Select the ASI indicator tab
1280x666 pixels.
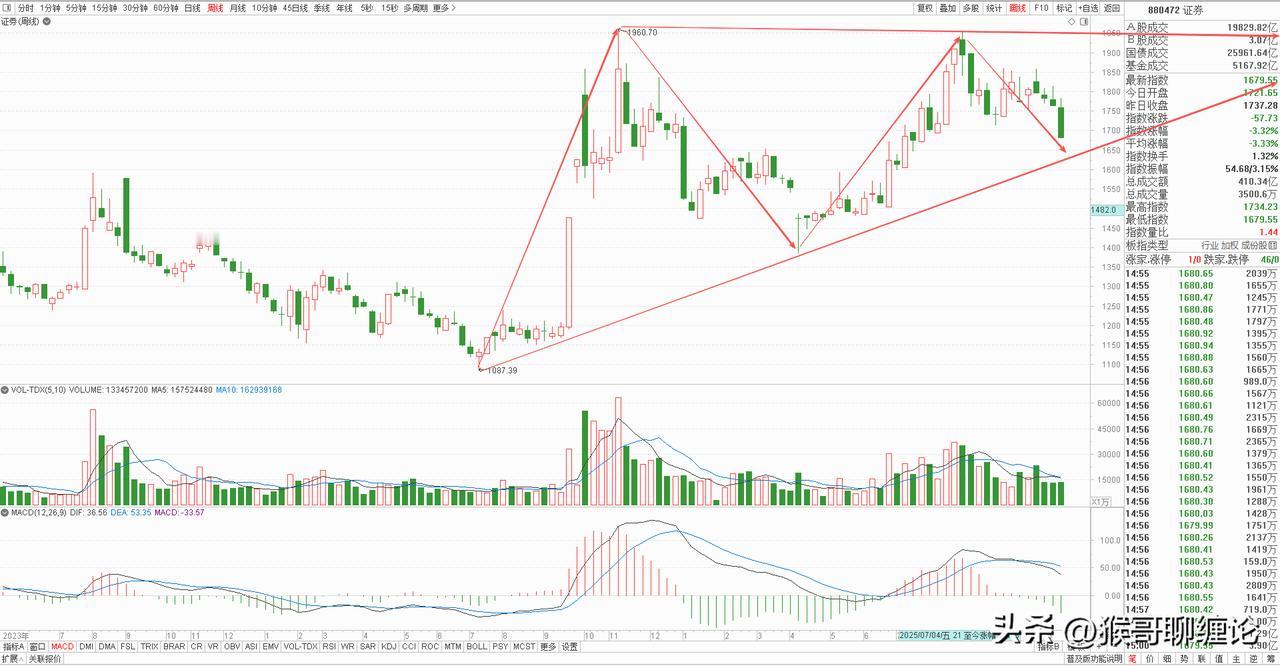[251, 646]
